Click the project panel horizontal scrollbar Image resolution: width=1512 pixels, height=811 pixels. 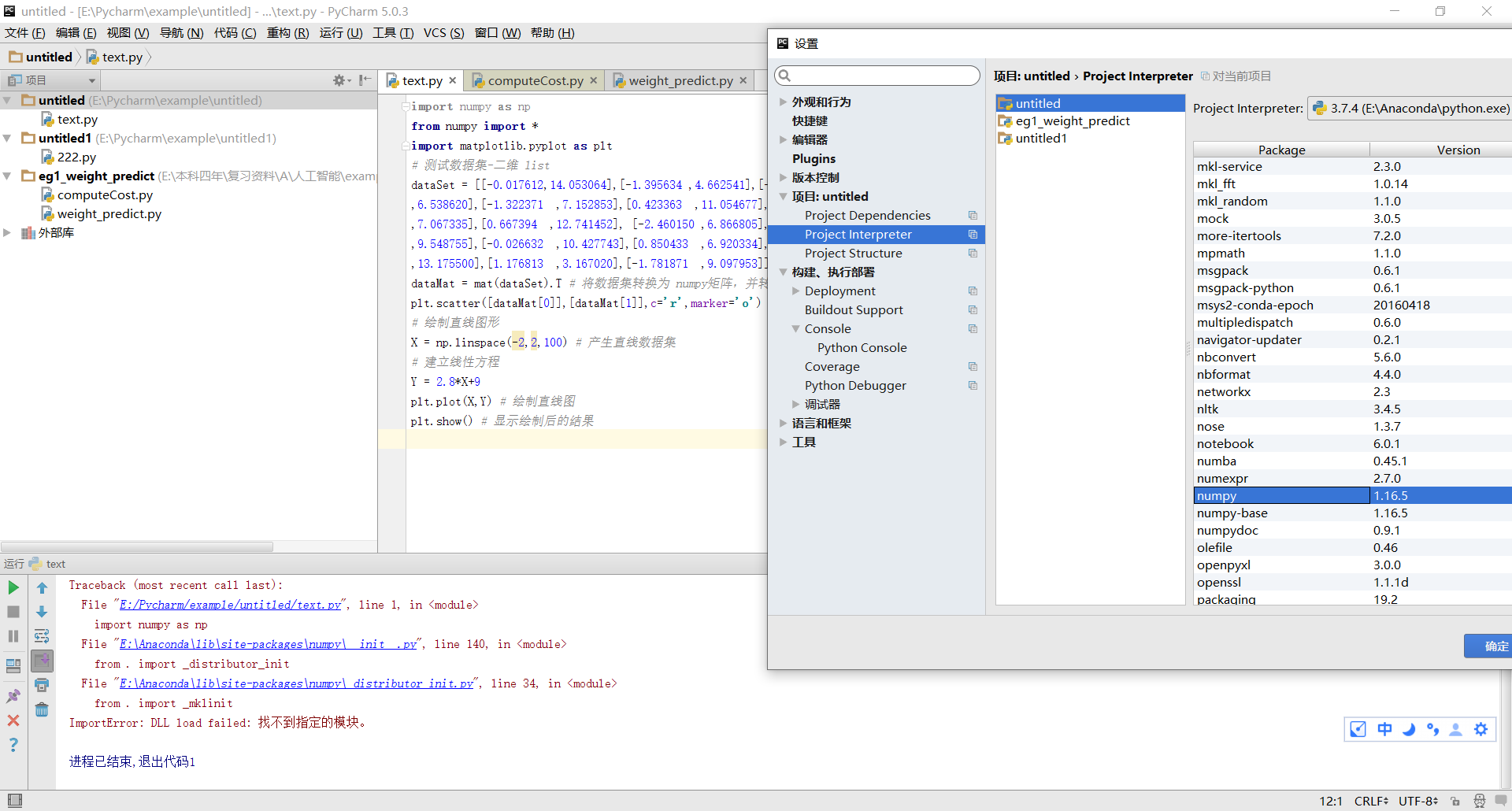137,546
